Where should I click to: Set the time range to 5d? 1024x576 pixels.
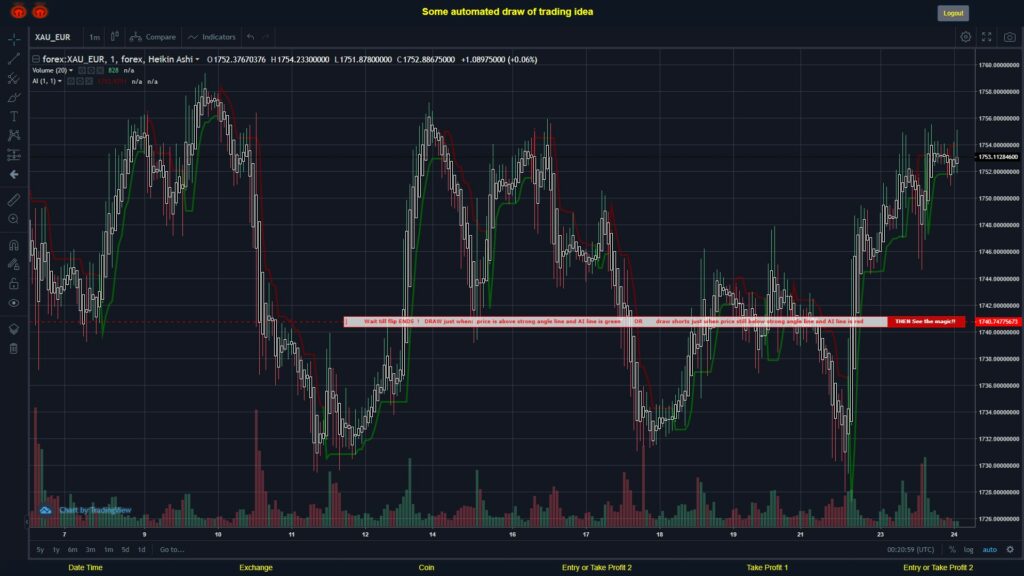tap(125, 549)
